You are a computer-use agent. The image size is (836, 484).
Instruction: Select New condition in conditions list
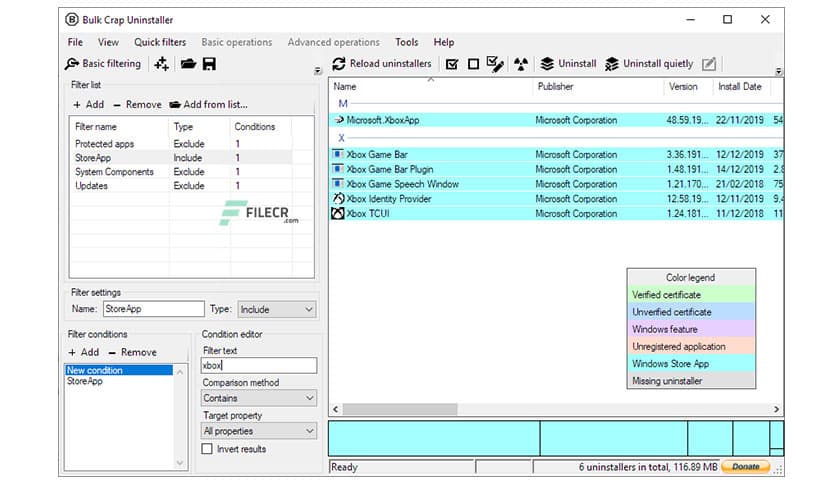click(x=118, y=370)
